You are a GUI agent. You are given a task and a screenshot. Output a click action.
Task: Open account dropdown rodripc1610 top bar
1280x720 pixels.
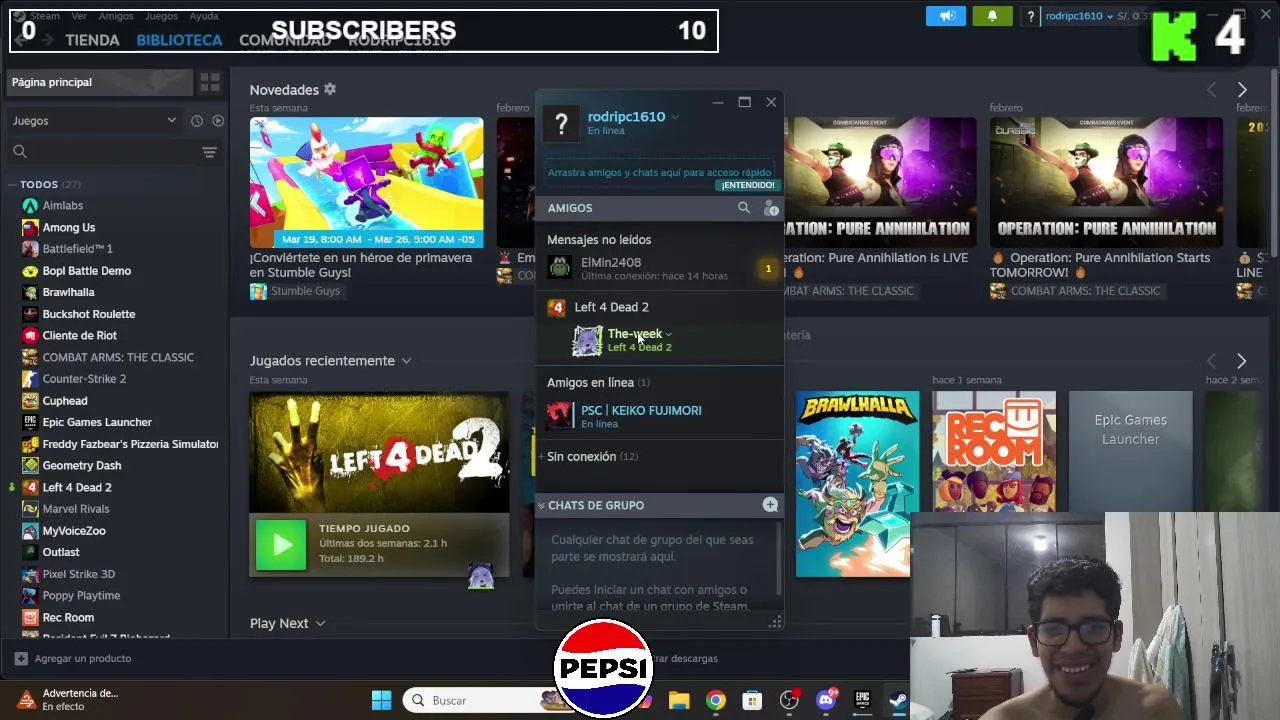pyautogui.click(x=1079, y=16)
